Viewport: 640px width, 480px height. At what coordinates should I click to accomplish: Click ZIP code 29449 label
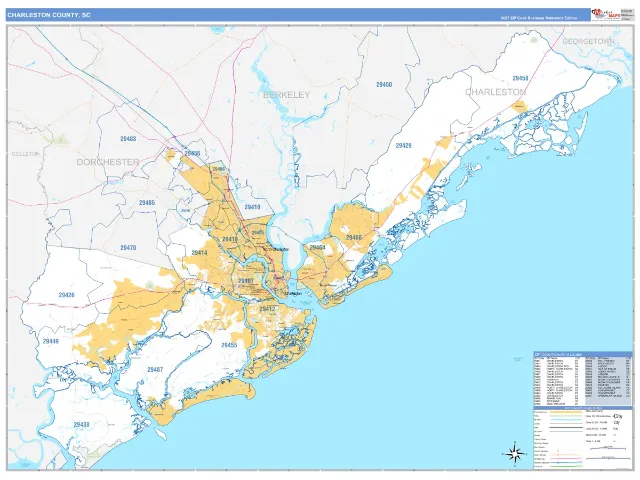click(51, 341)
